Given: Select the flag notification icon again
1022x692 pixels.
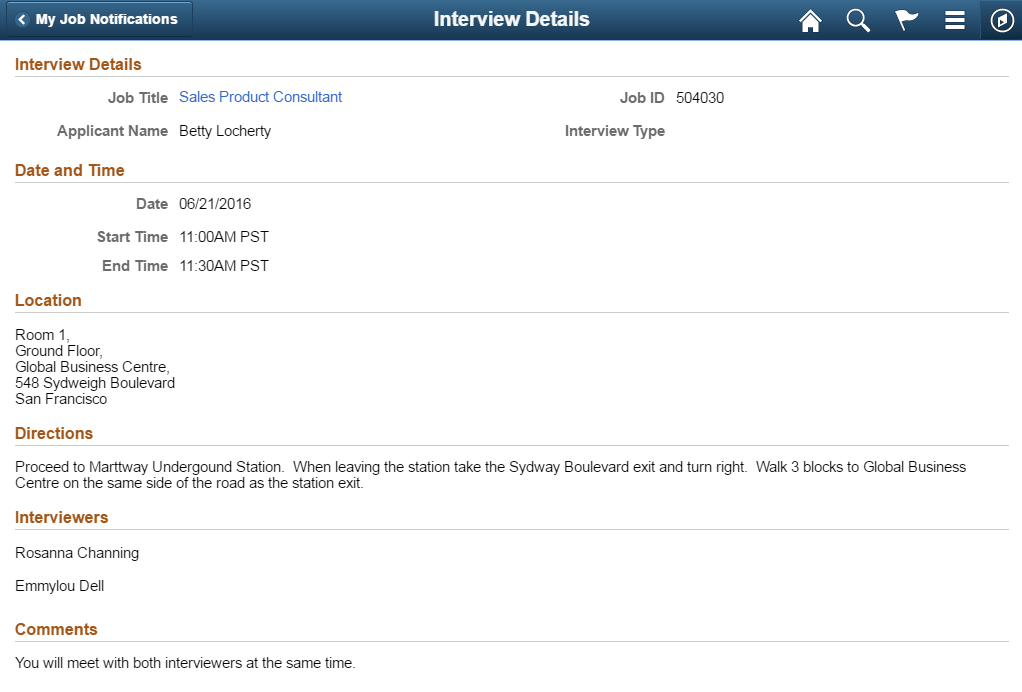Looking at the screenshot, I should (x=906, y=19).
